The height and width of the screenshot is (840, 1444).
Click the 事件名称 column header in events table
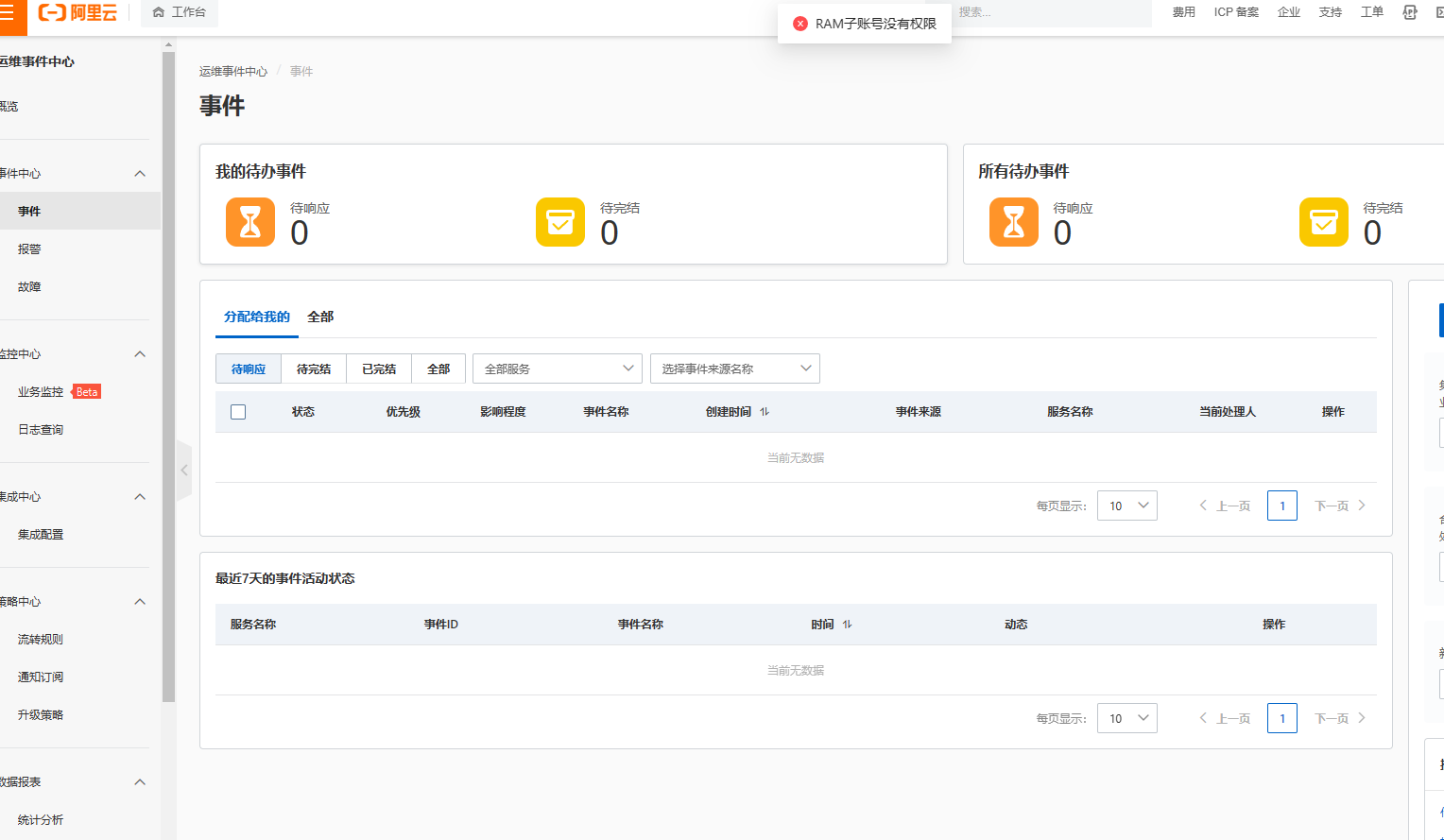(606, 412)
